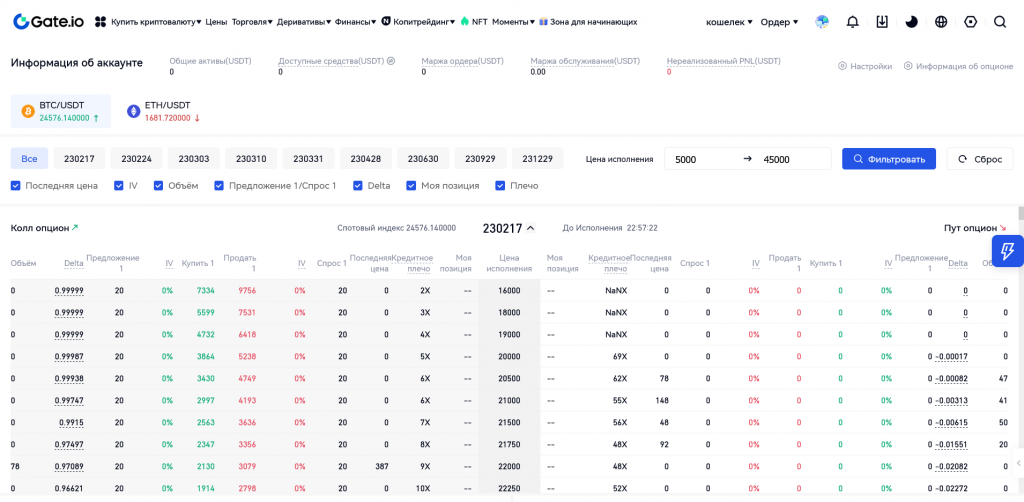The height and width of the screenshot is (502, 1024).
Task: Collapse the 230217 expiry section chevron
Action: (531, 228)
